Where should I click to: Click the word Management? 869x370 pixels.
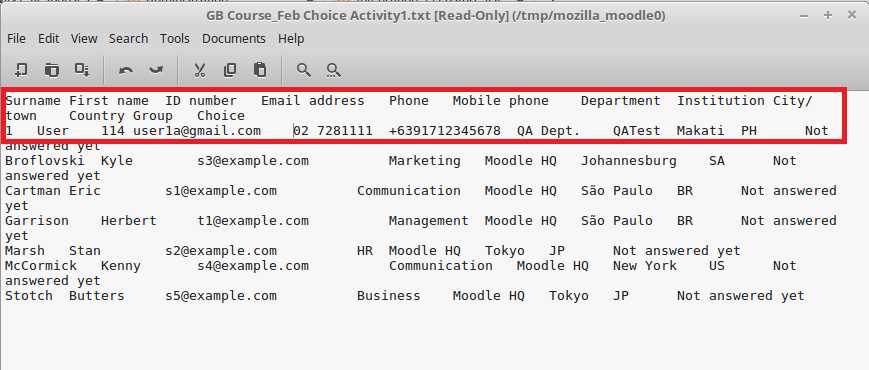[428, 220]
